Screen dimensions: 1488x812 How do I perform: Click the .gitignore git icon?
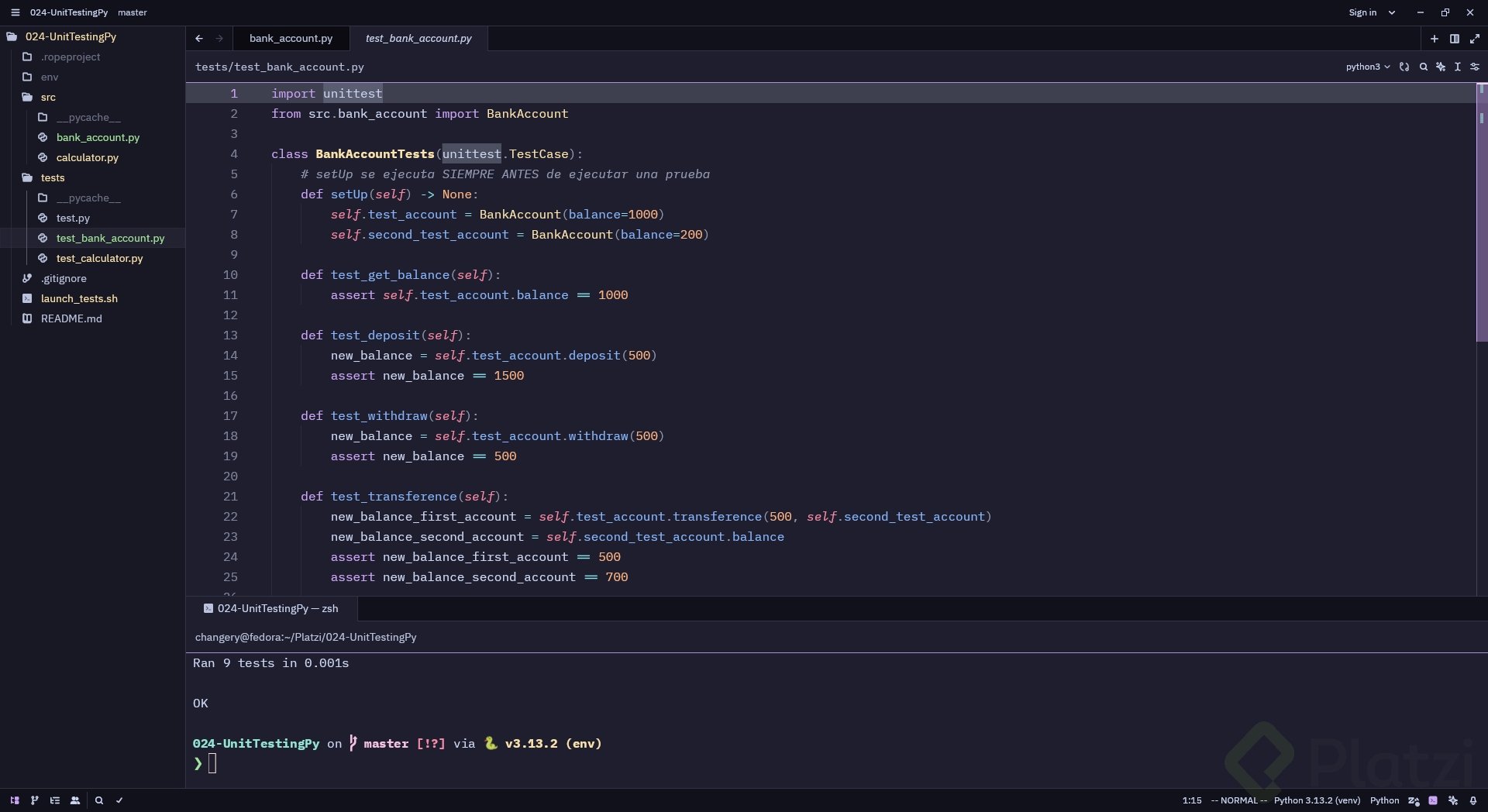[x=27, y=278]
